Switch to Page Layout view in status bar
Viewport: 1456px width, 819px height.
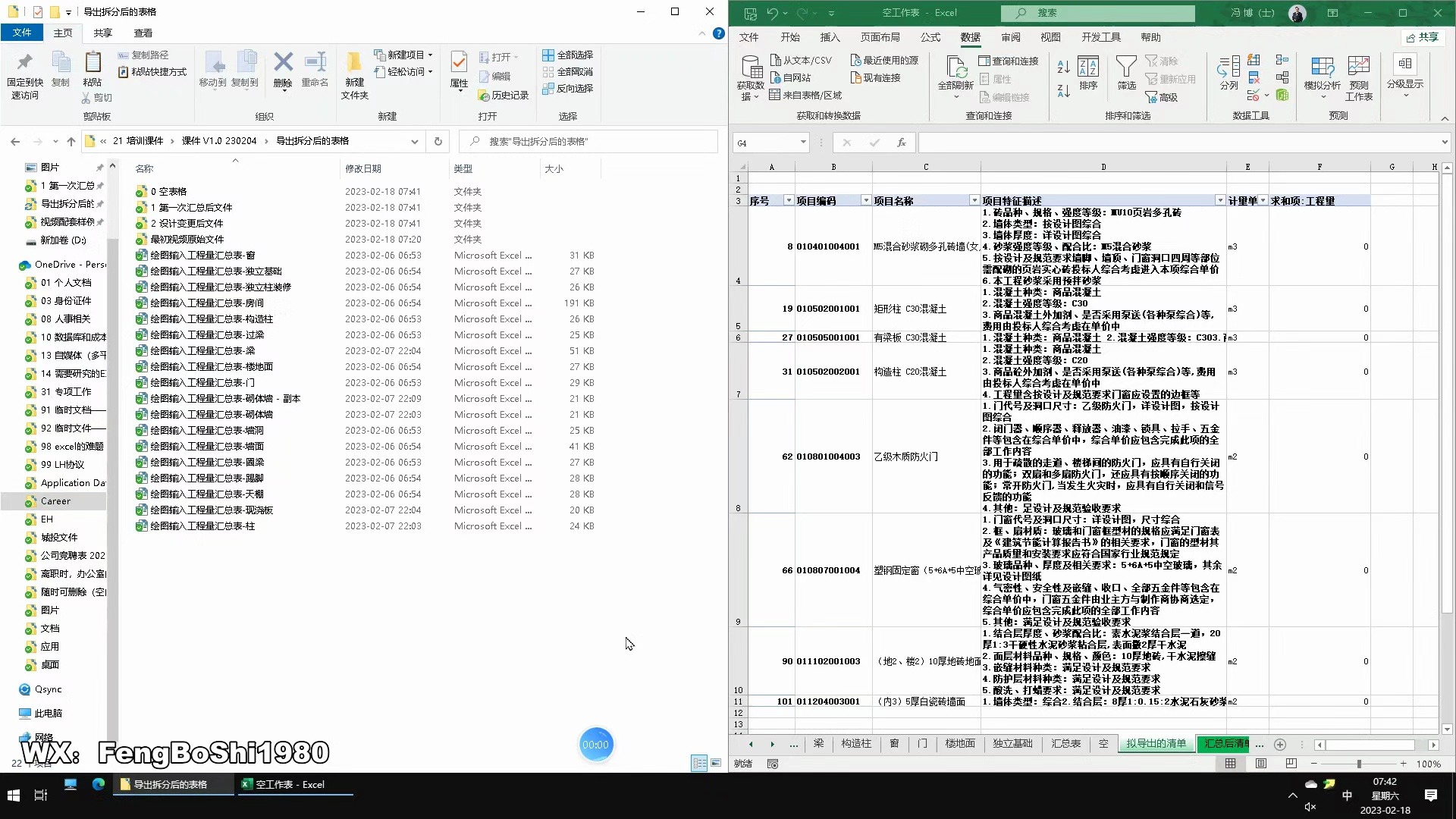[x=1260, y=764]
